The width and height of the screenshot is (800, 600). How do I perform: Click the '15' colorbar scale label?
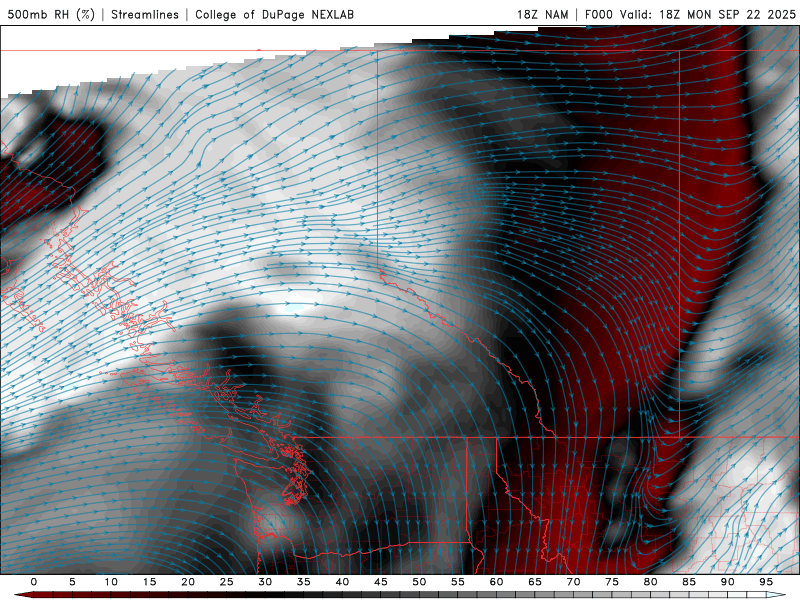point(149,582)
